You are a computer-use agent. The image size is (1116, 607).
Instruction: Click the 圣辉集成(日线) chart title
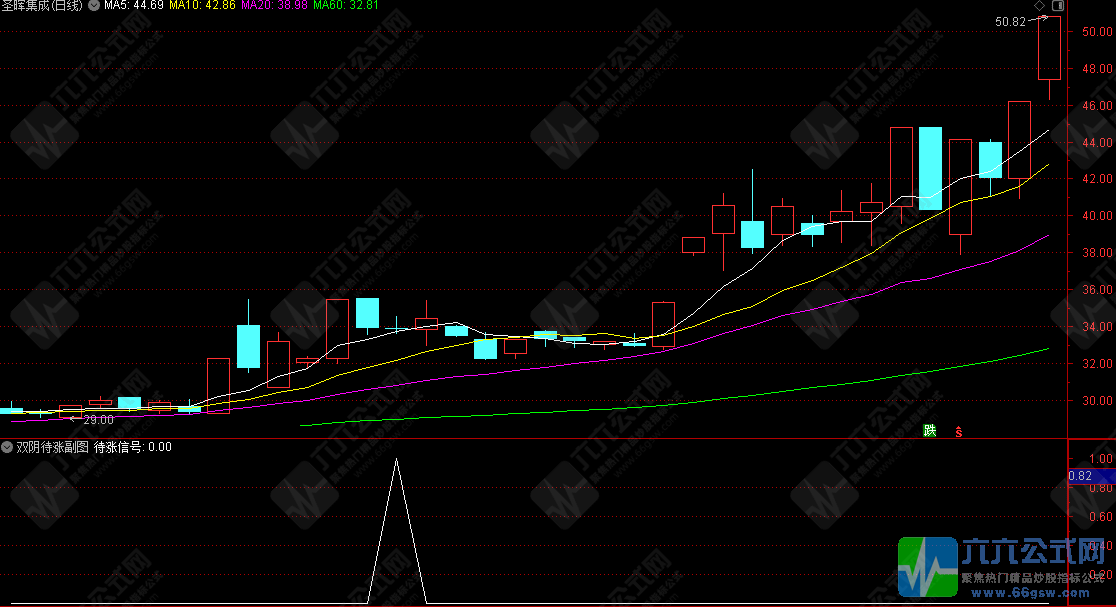point(43,6)
